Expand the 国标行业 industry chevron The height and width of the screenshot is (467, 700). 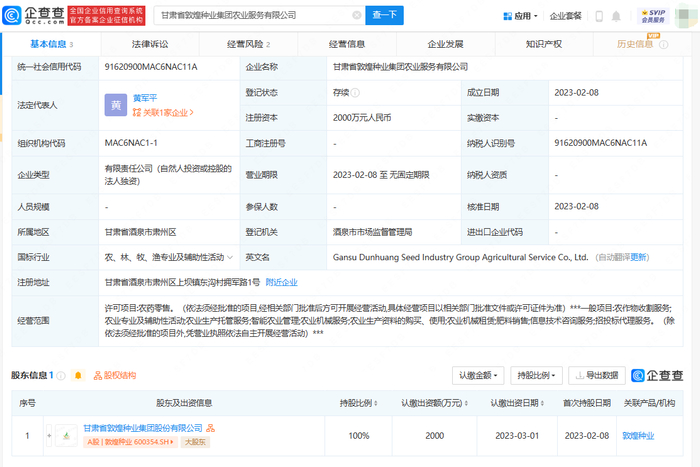tap(230, 257)
